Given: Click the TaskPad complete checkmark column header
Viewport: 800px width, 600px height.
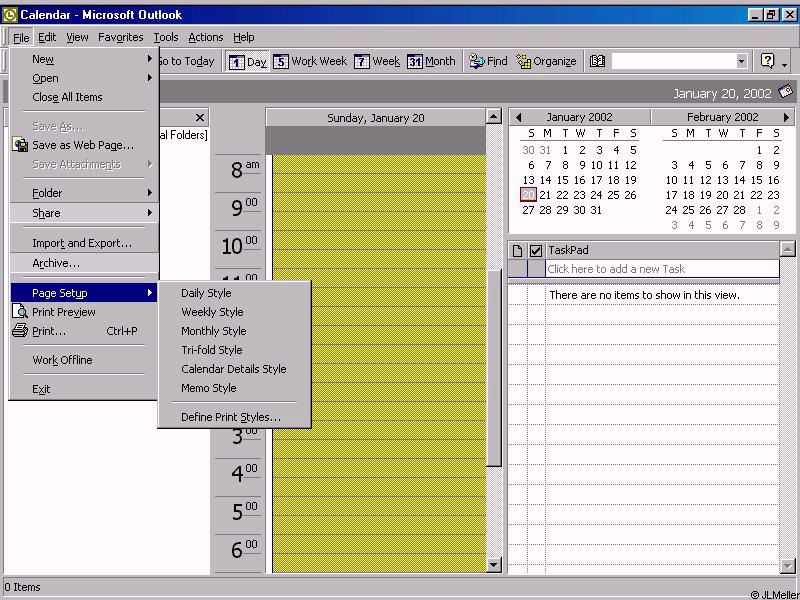Looking at the screenshot, I should (536, 250).
